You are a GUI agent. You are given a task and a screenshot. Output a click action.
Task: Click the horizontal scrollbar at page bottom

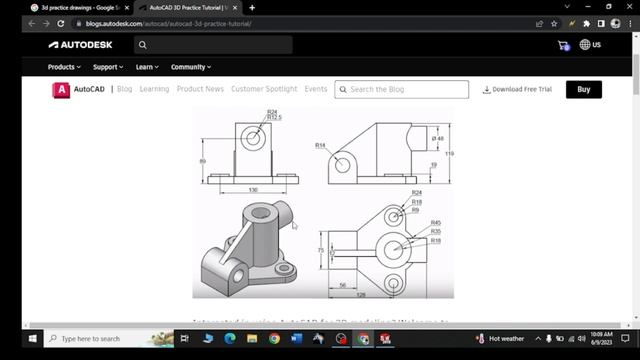point(325,325)
